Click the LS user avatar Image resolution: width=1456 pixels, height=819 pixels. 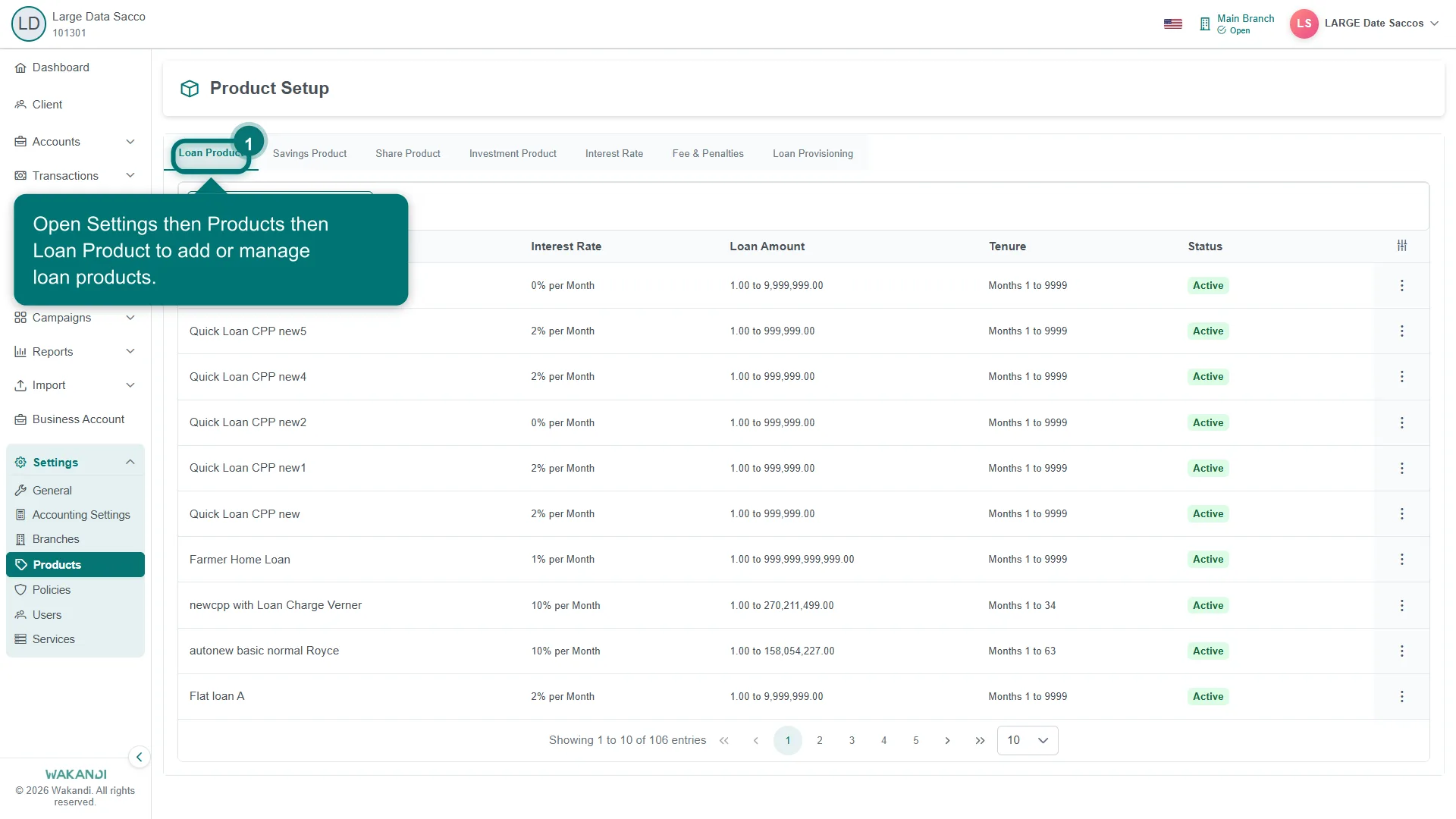coord(1304,24)
